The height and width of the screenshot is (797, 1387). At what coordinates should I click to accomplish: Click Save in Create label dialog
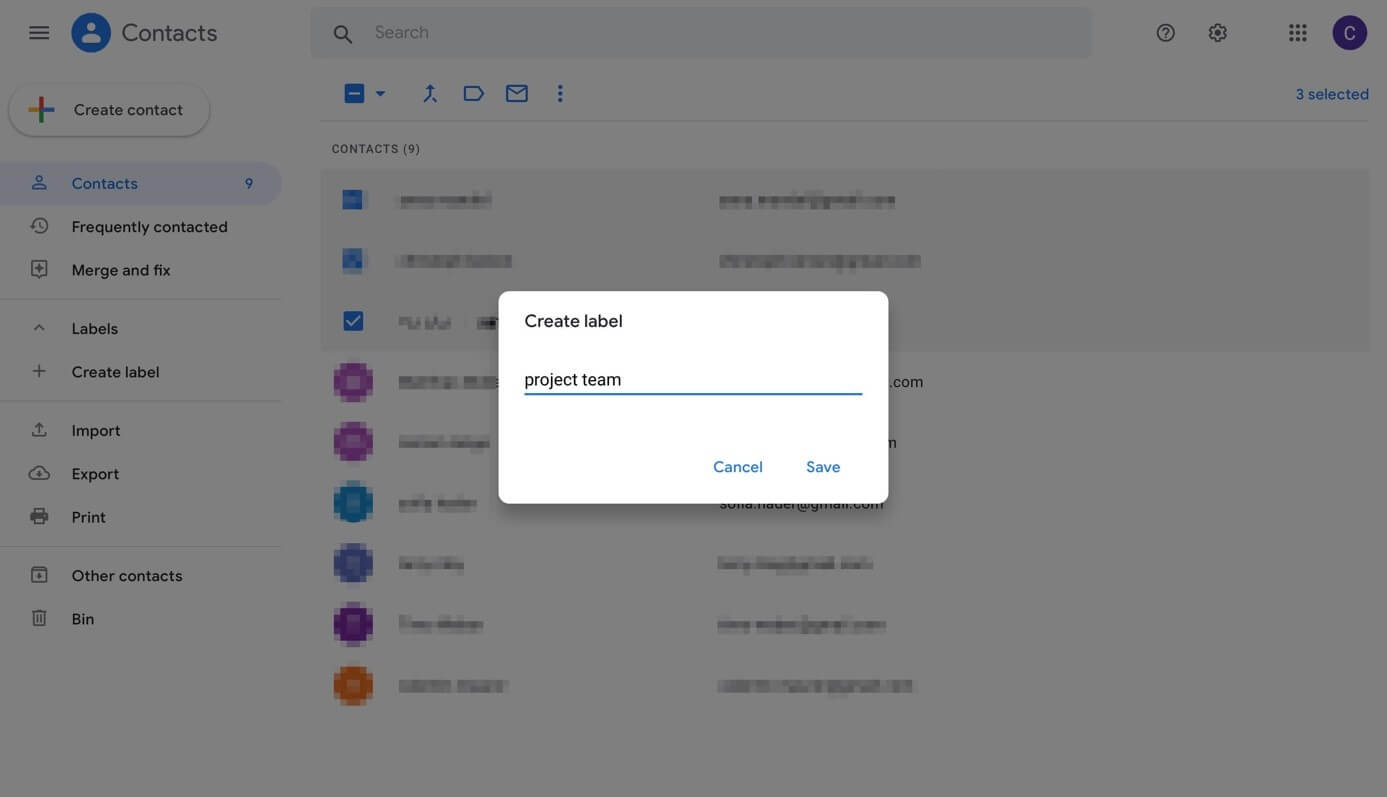tap(823, 467)
